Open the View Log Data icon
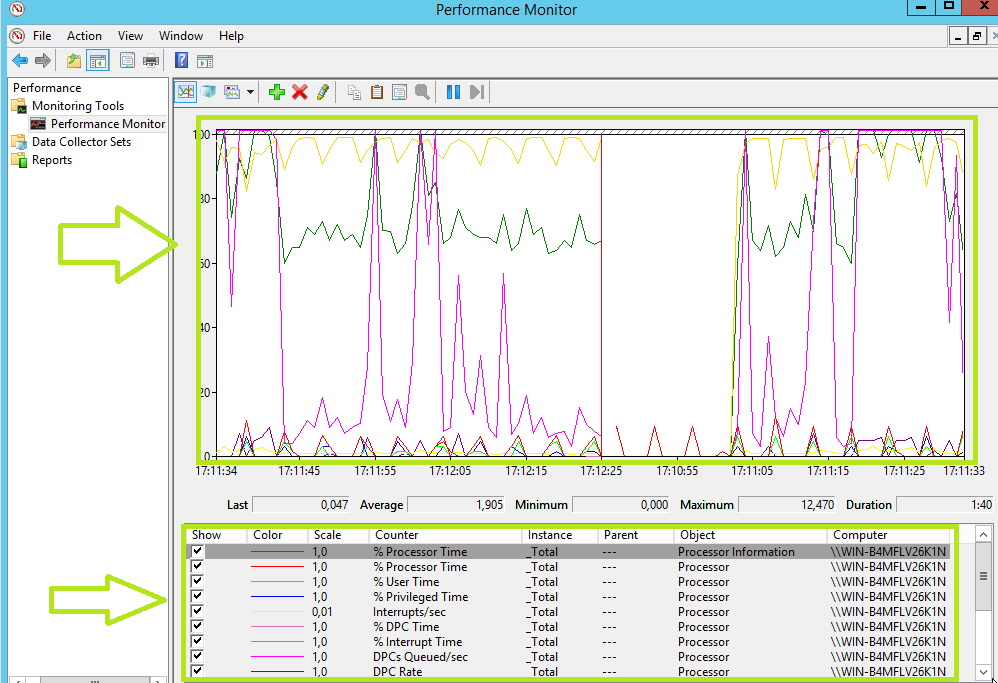Viewport: 998px width, 683px height. click(x=210, y=91)
